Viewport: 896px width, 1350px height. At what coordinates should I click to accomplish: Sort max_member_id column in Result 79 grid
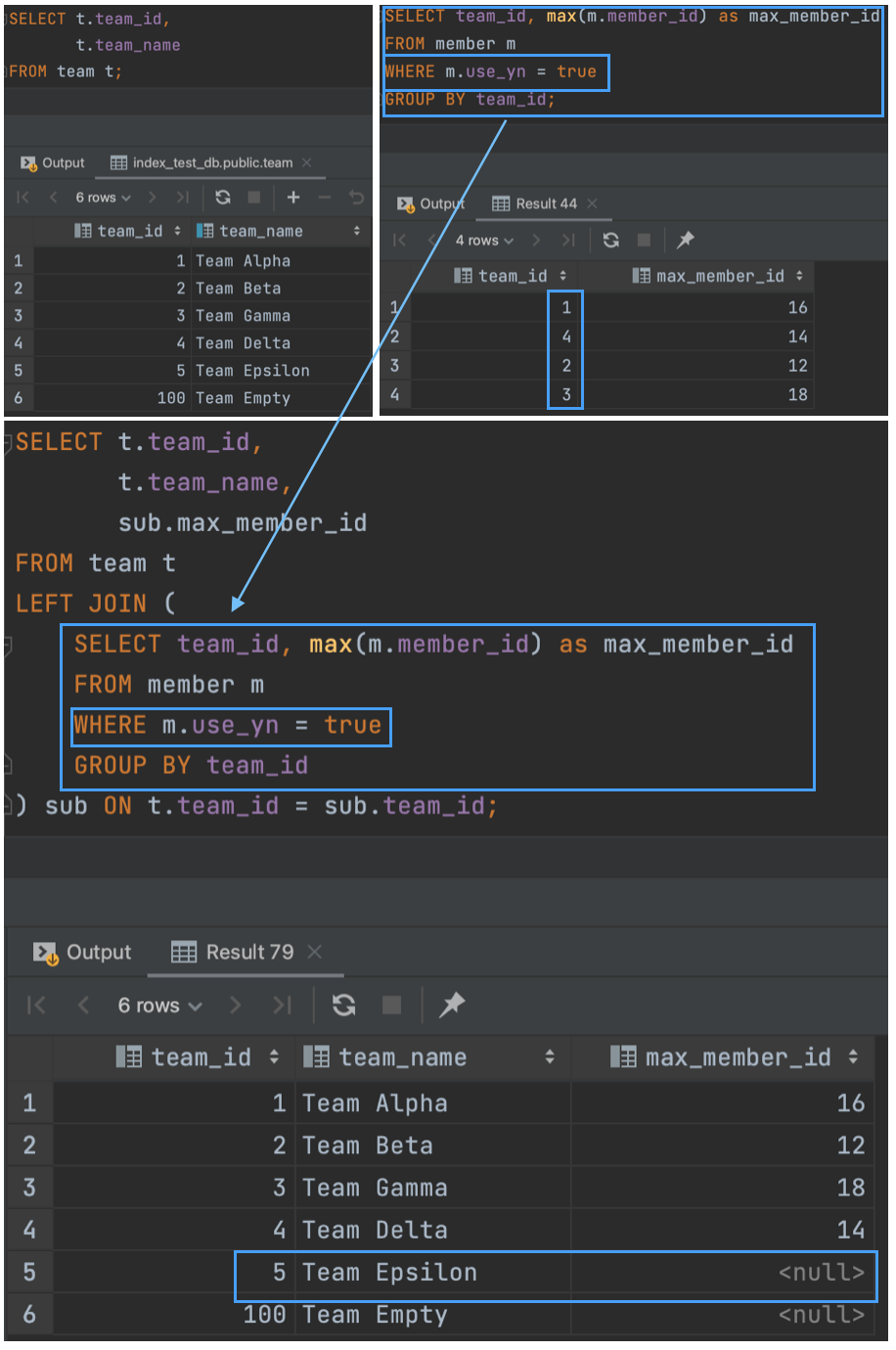[853, 1057]
